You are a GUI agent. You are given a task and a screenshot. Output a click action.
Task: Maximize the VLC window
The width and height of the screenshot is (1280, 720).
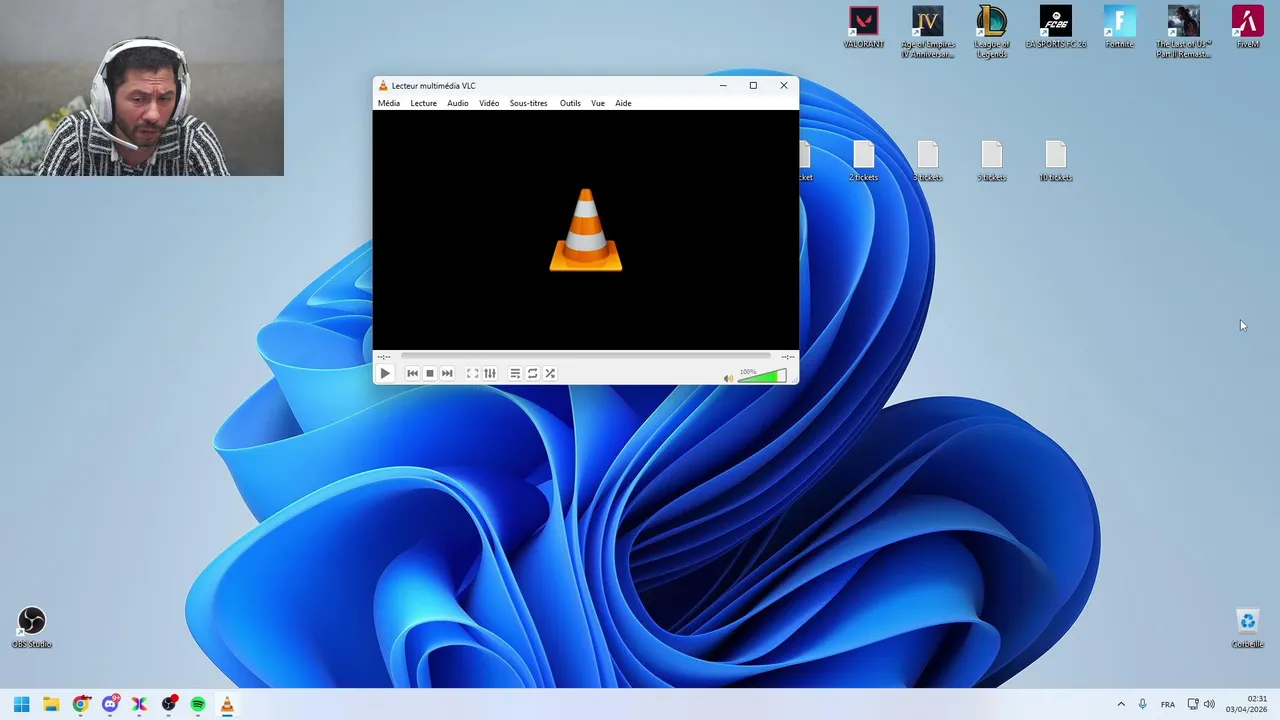[x=753, y=85]
